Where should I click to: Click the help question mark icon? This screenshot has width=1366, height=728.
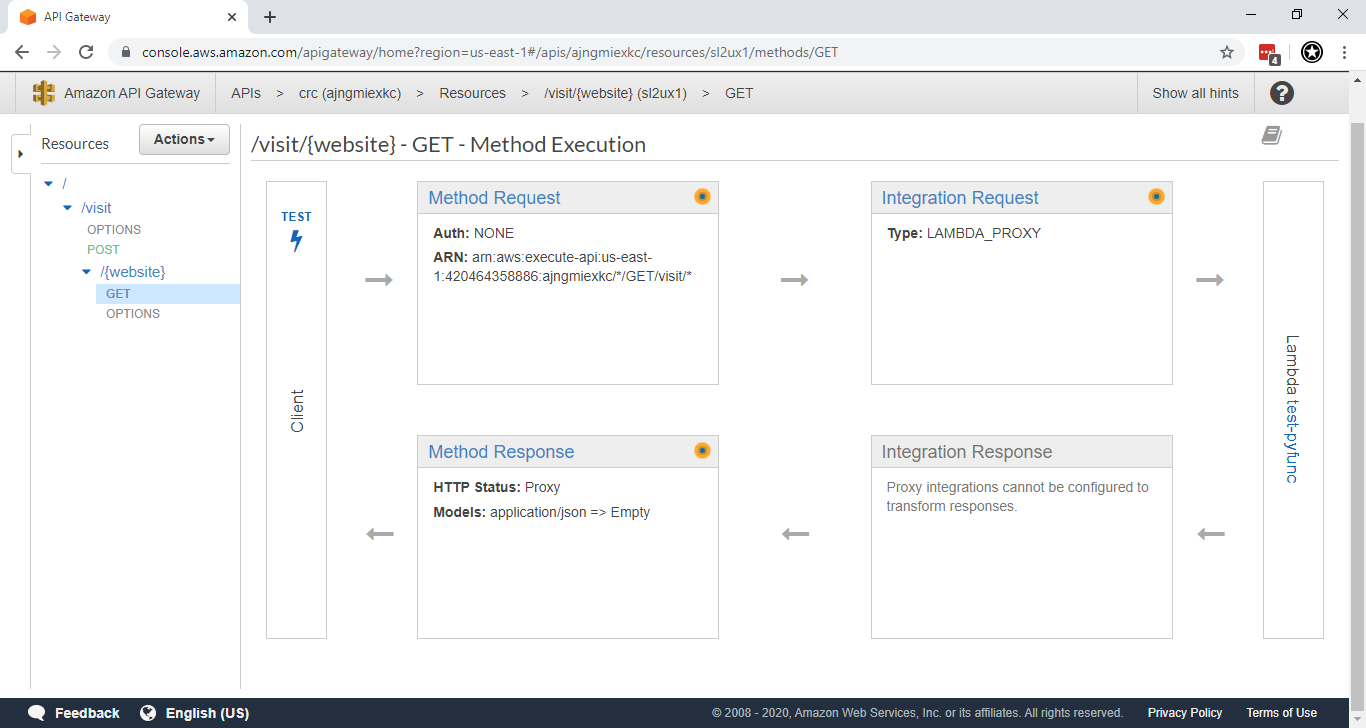click(1281, 93)
